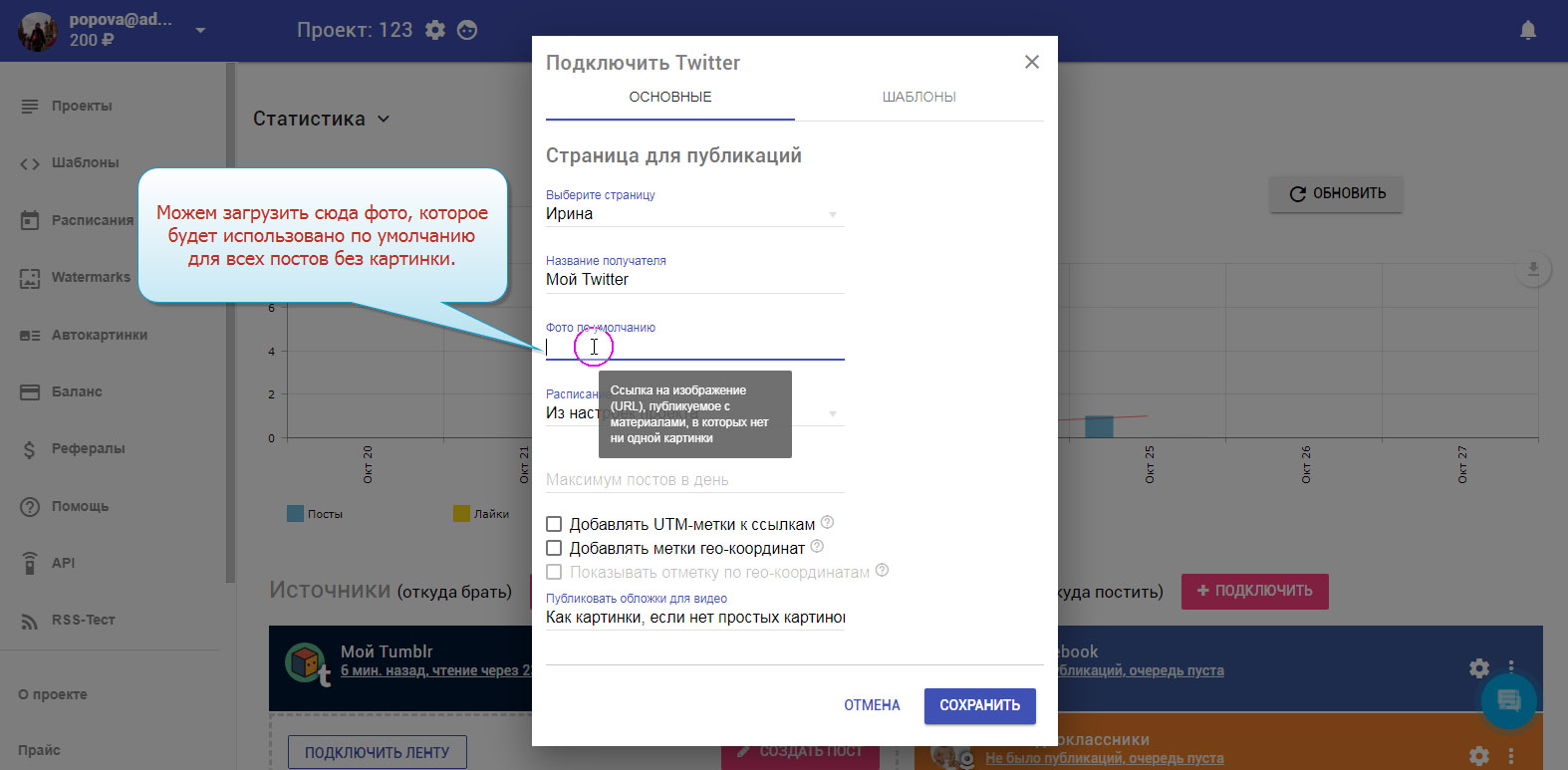The width and height of the screenshot is (1568, 770).
Task: Click the Facebook source gear icon
Action: (1479, 667)
